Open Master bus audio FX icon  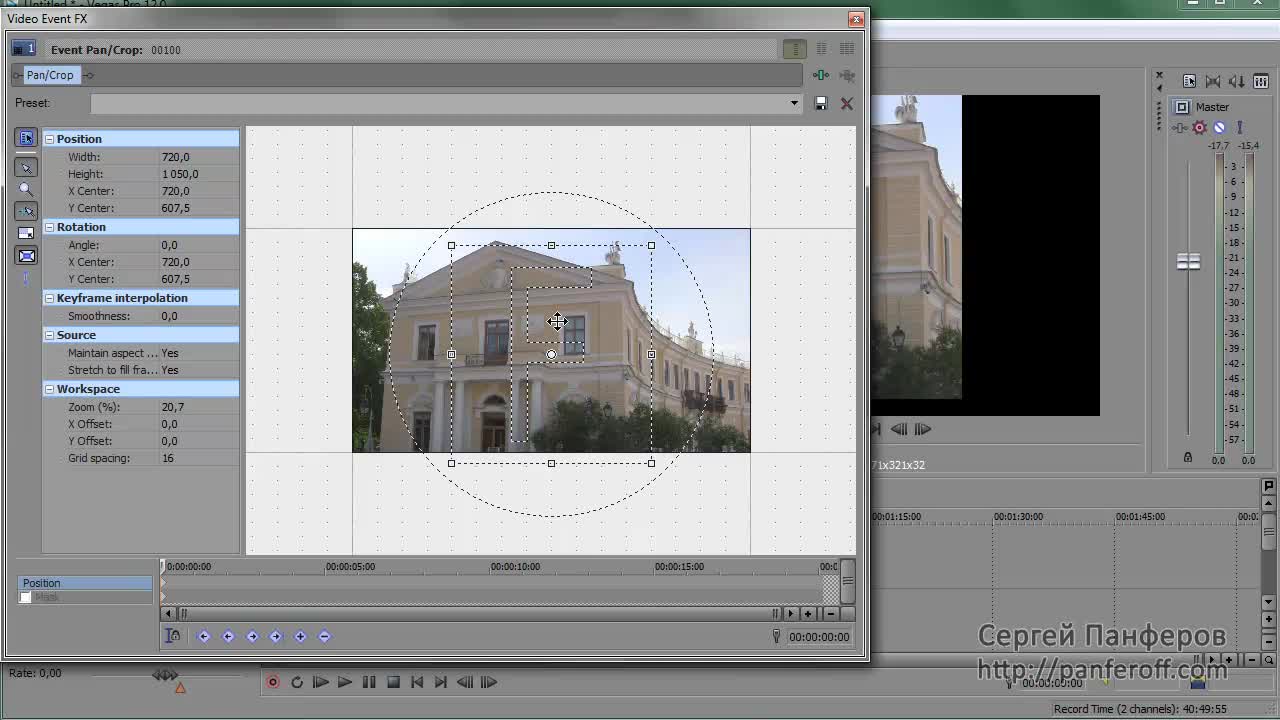[x=1180, y=128]
